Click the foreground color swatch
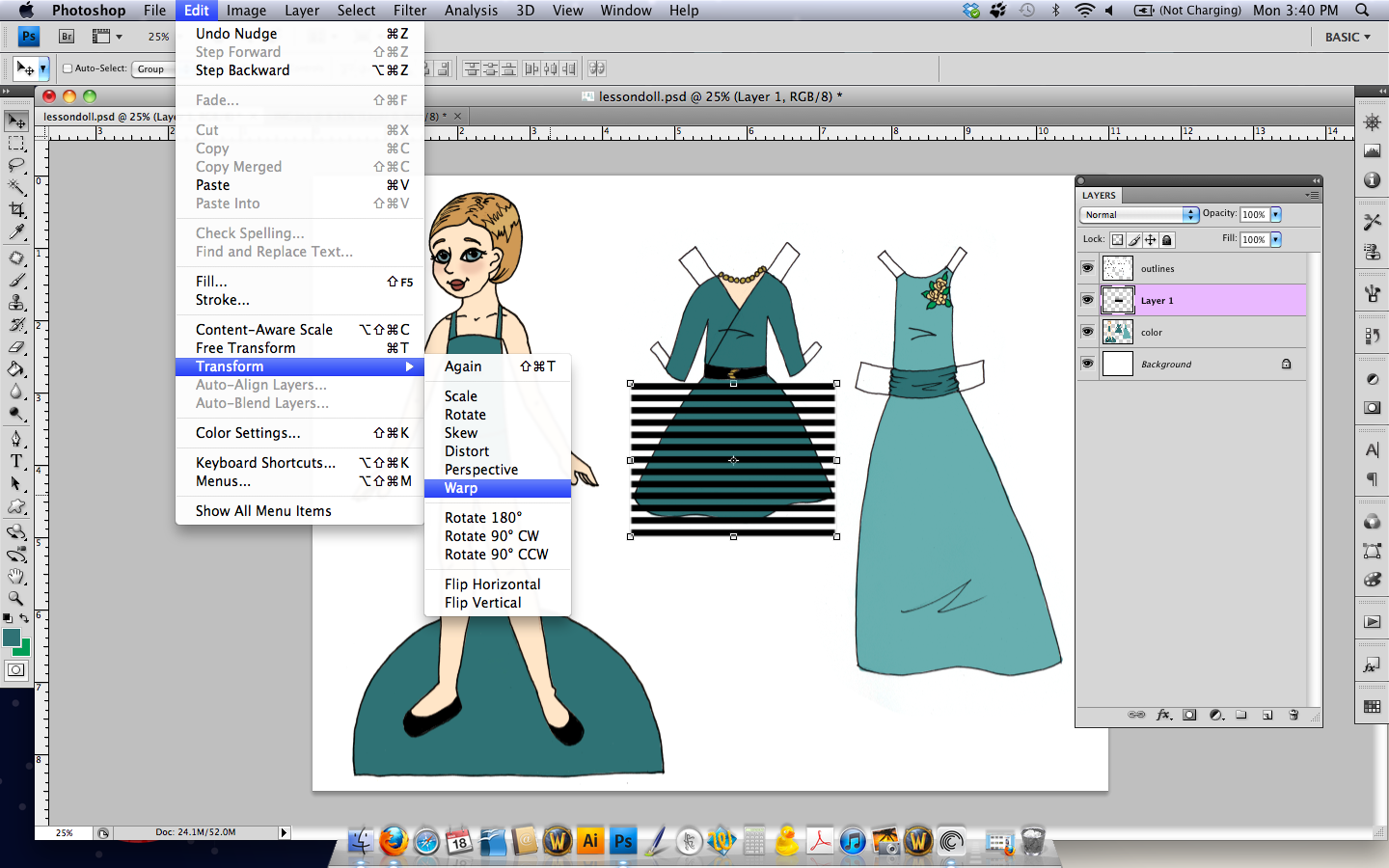 (x=14, y=637)
